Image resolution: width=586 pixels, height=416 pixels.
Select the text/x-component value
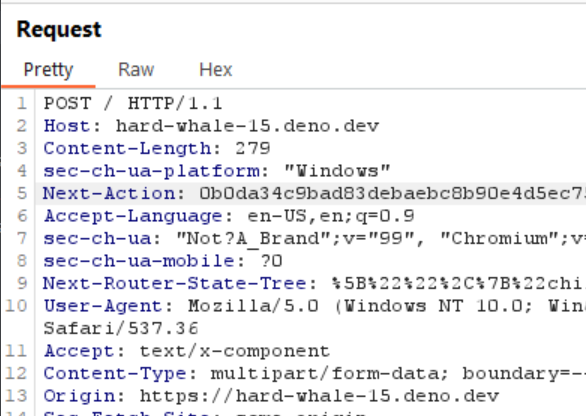click(x=235, y=351)
